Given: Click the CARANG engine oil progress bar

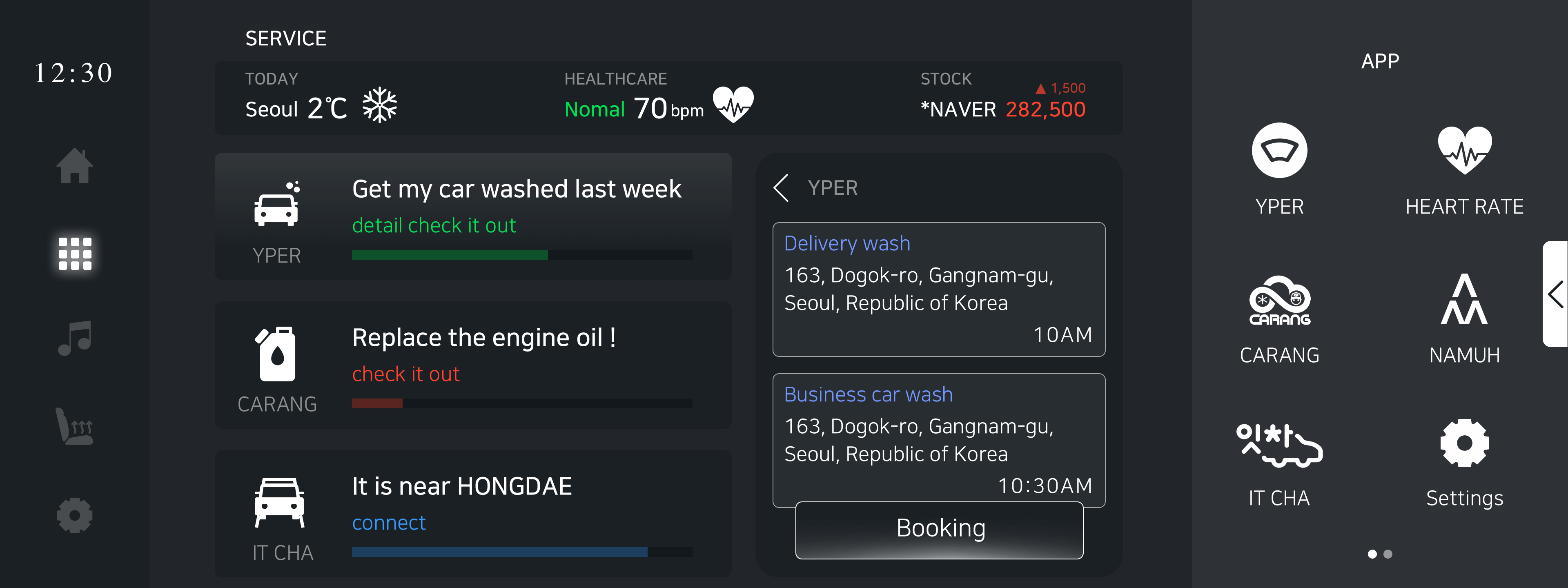Looking at the screenshot, I should [x=522, y=403].
